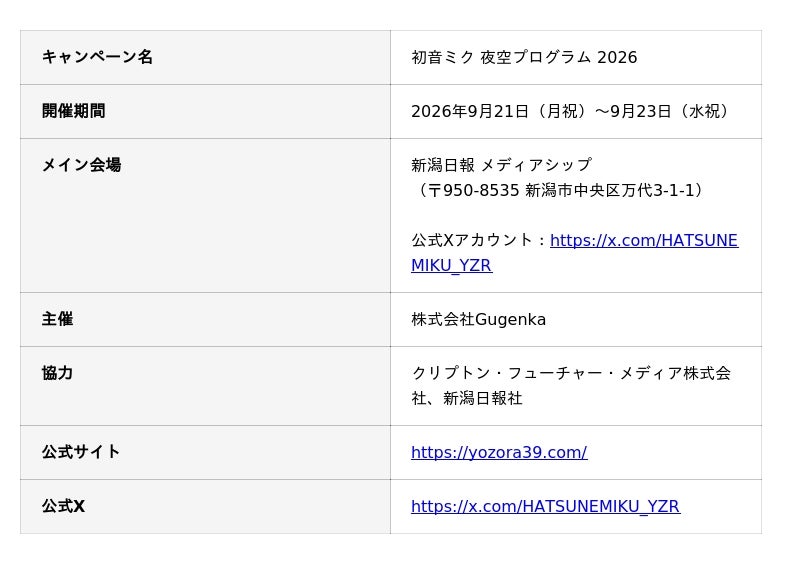800x564 pixels.
Task: Click the organizer text 株式会社Gugenka
Action: pyautogui.click(x=479, y=320)
